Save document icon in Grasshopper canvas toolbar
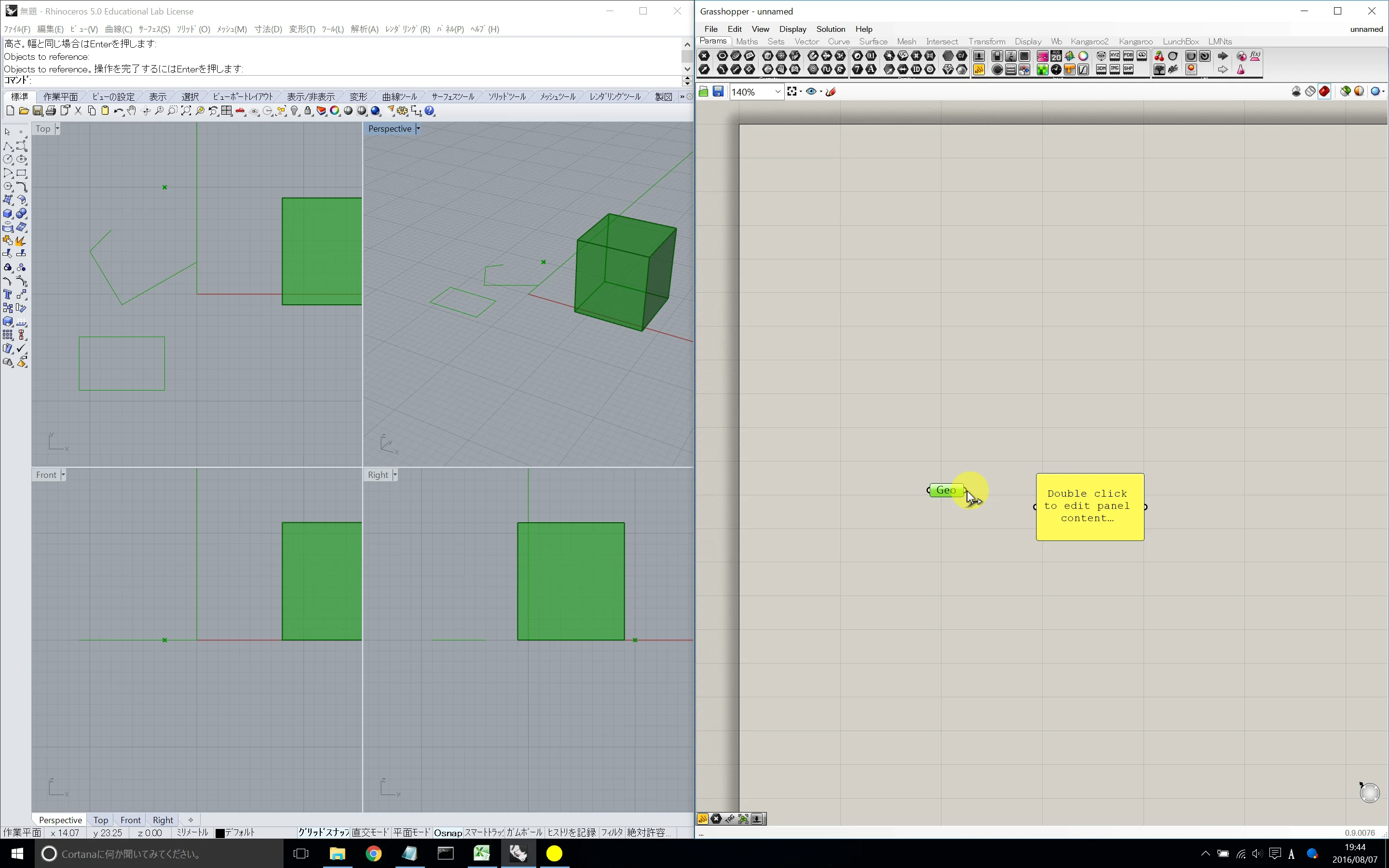The width and height of the screenshot is (1389, 868). 718,91
